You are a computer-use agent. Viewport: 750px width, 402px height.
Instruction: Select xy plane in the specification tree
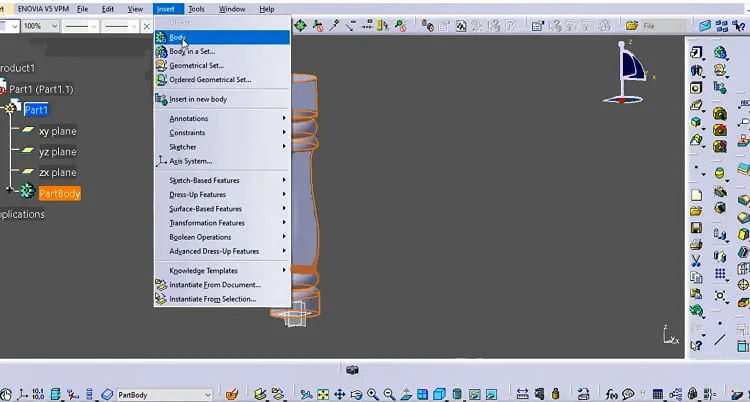pos(57,131)
